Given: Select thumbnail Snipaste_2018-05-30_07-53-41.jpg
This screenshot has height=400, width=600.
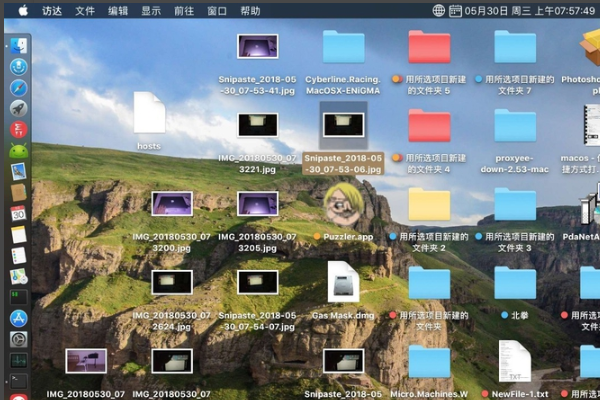Looking at the screenshot, I should coord(258,46).
